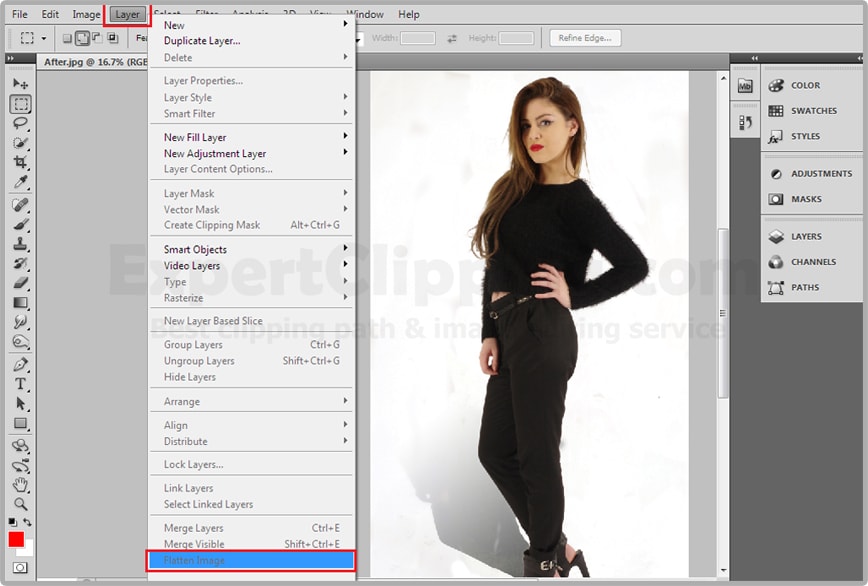Select the Eyedropper tool
This screenshot has width=868, height=586.
coord(21,182)
